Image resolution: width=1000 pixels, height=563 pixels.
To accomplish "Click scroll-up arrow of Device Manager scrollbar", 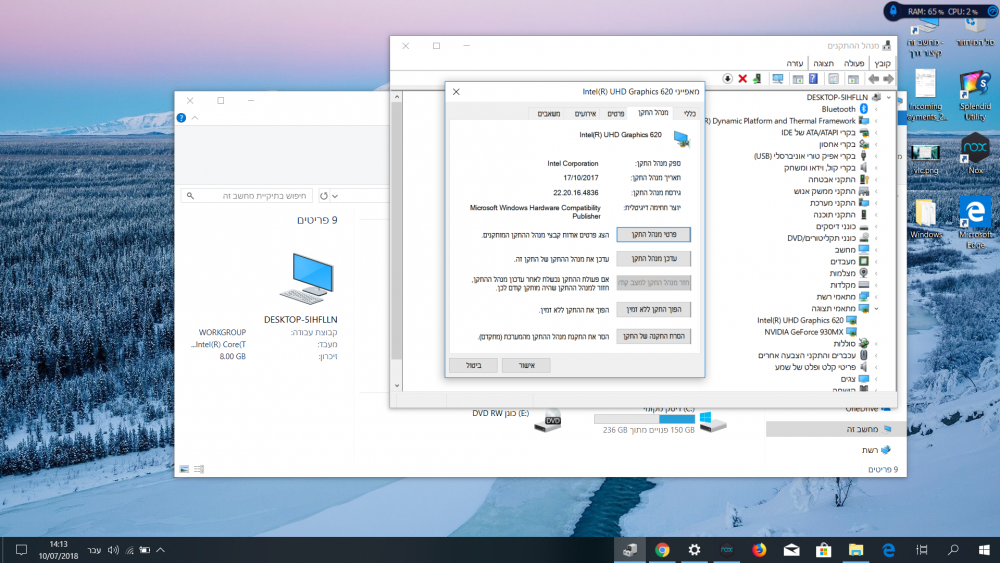I will click(x=397, y=97).
